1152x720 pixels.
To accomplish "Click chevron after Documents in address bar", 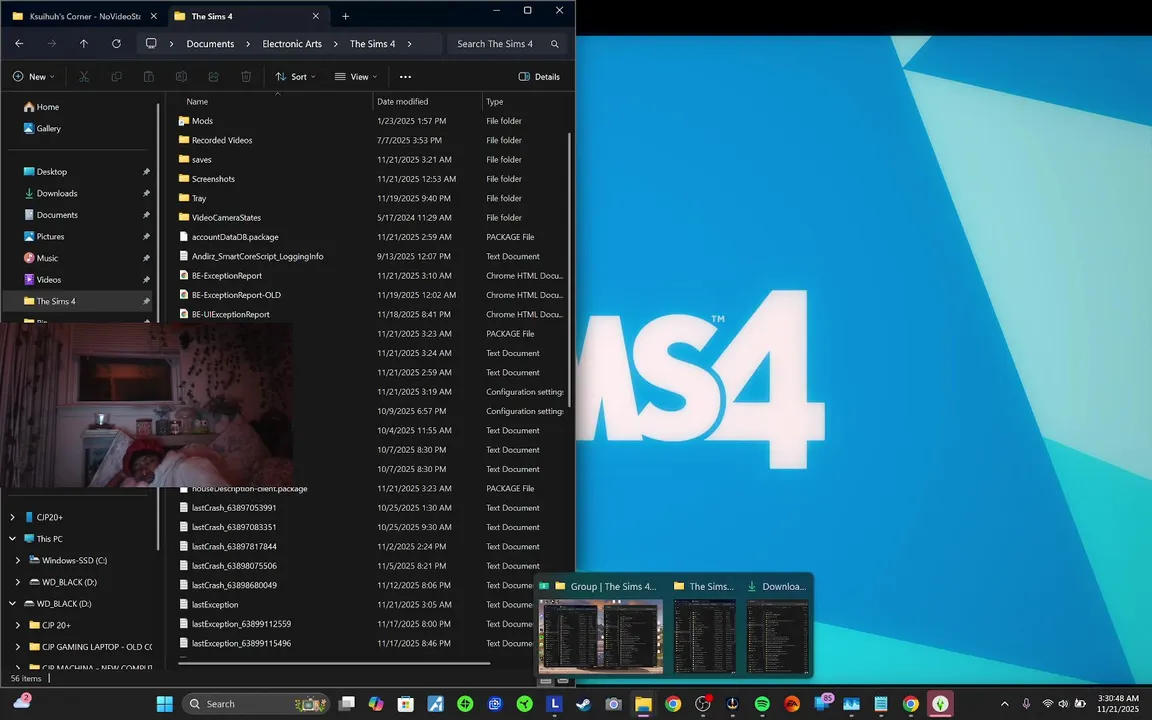I will pyautogui.click(x=248, y=44).
